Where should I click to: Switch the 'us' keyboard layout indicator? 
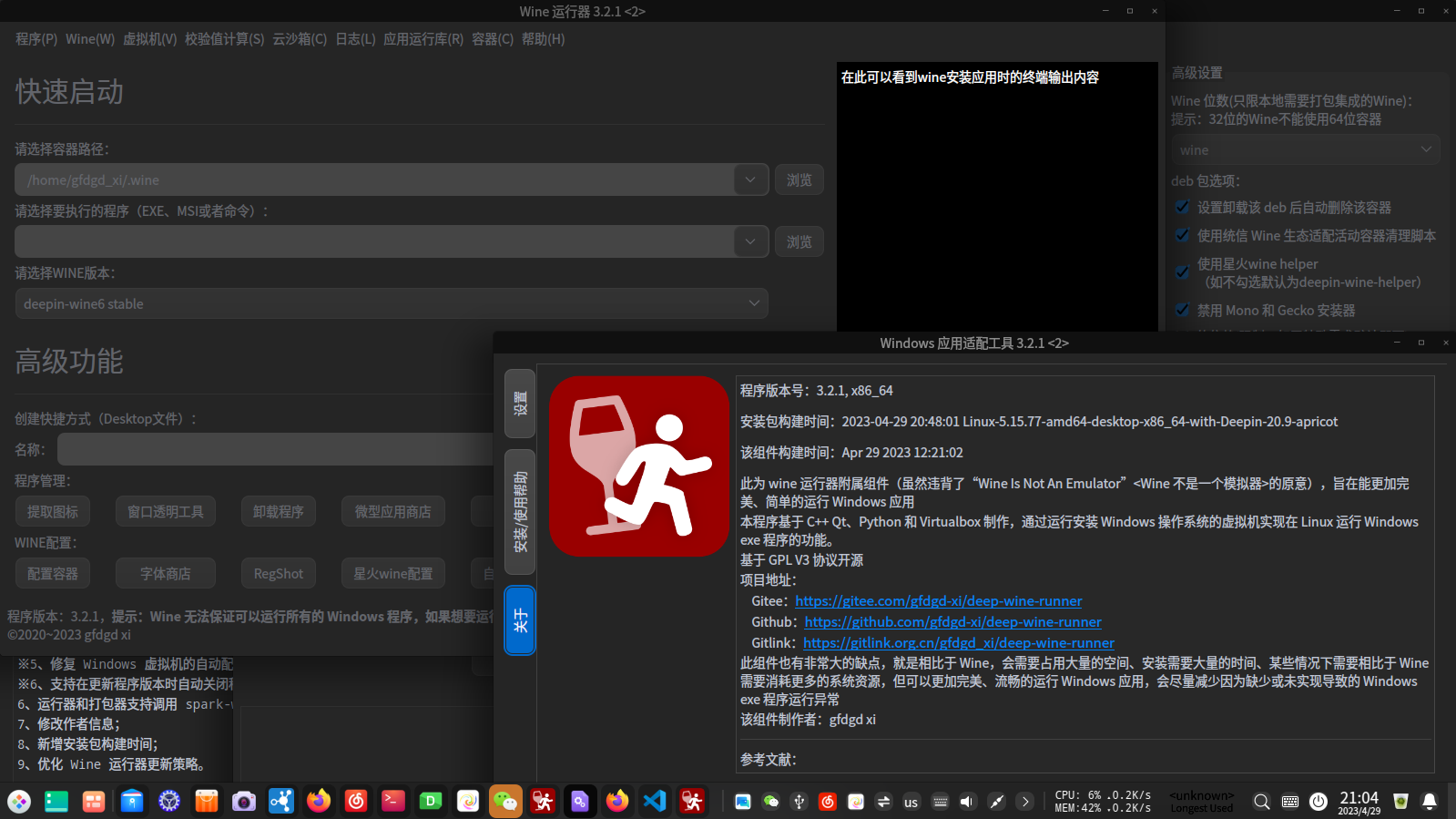(x=911, y=803)
